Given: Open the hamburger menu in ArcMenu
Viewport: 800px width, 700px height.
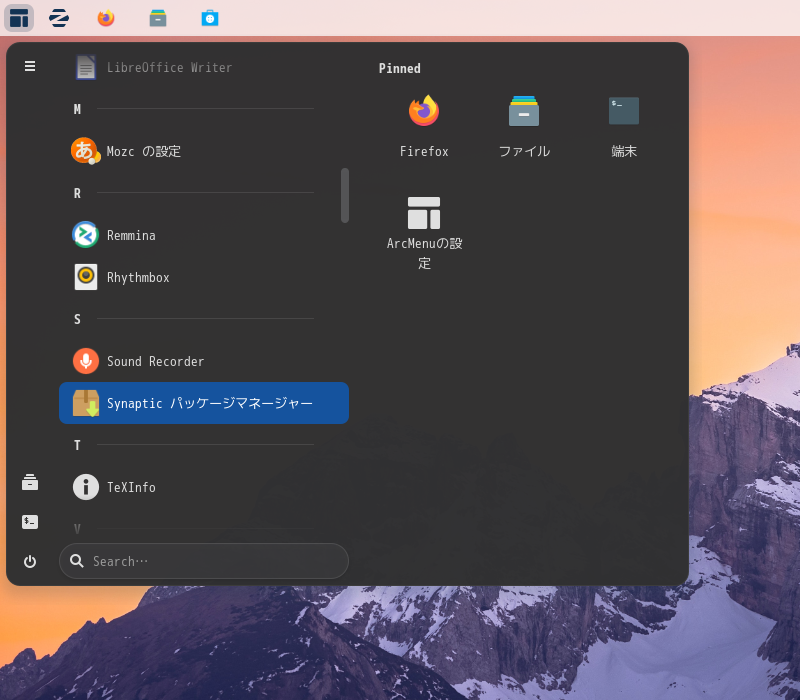Looking at the screenshot, I should click(x=30, y=66).
